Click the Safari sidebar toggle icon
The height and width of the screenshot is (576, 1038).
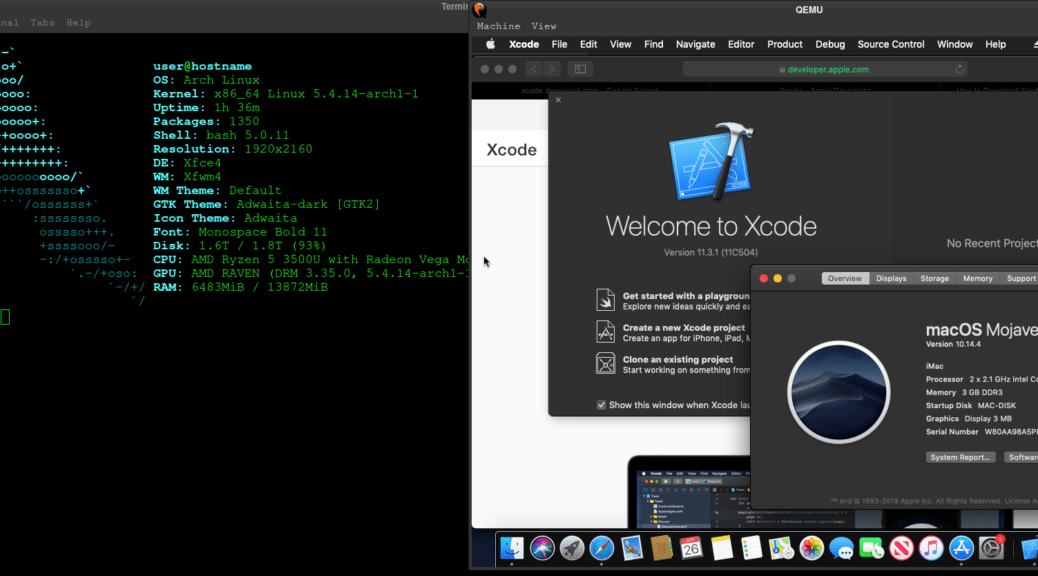(x=581, y=69)
